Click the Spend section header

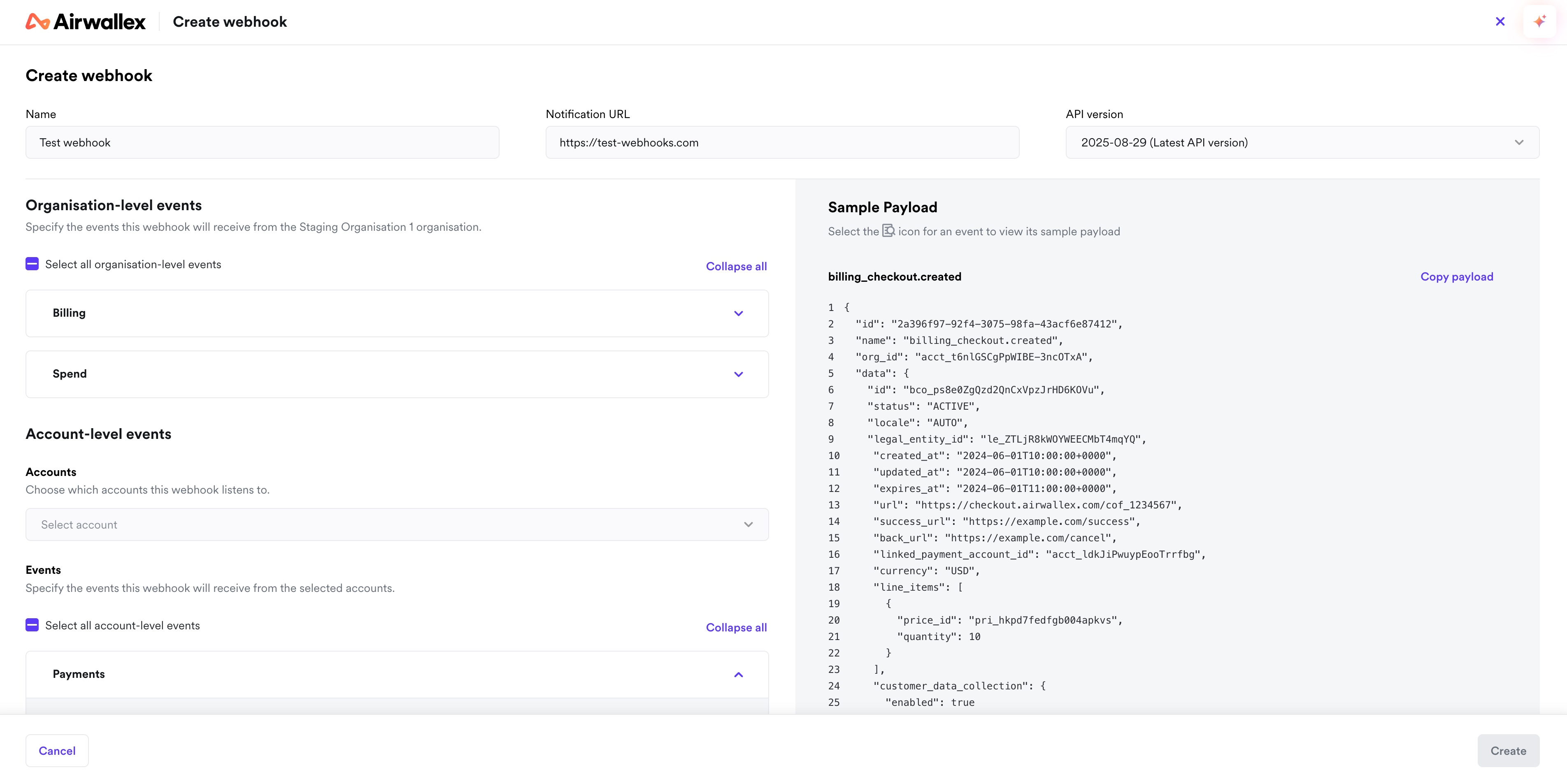(x=70, y=374)
